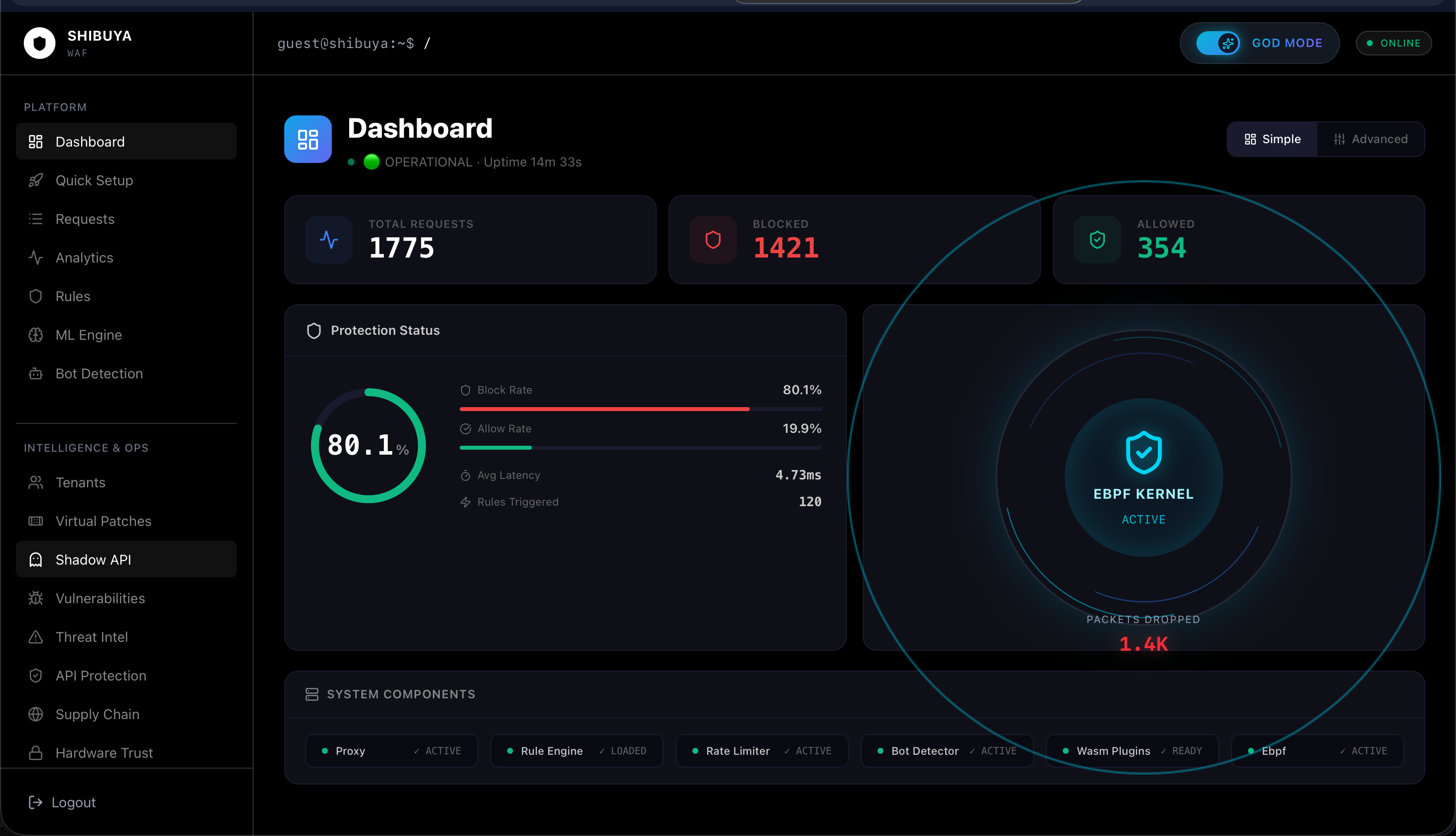Click the Blocked requests stat card

click(x=854, y=239)
